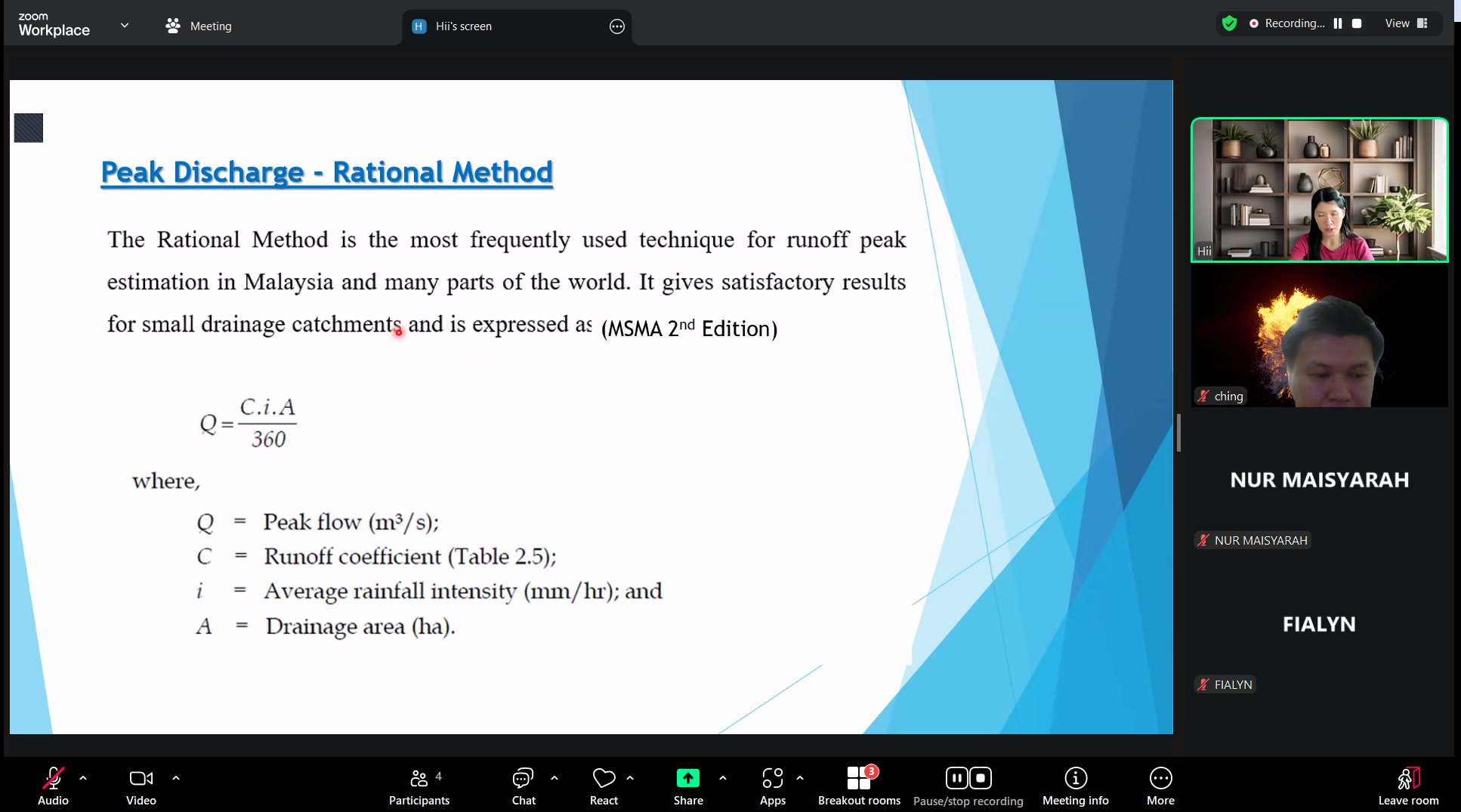1461x812 pixels.
Task: Expand video options arrow next to Video
Action: 176,777
